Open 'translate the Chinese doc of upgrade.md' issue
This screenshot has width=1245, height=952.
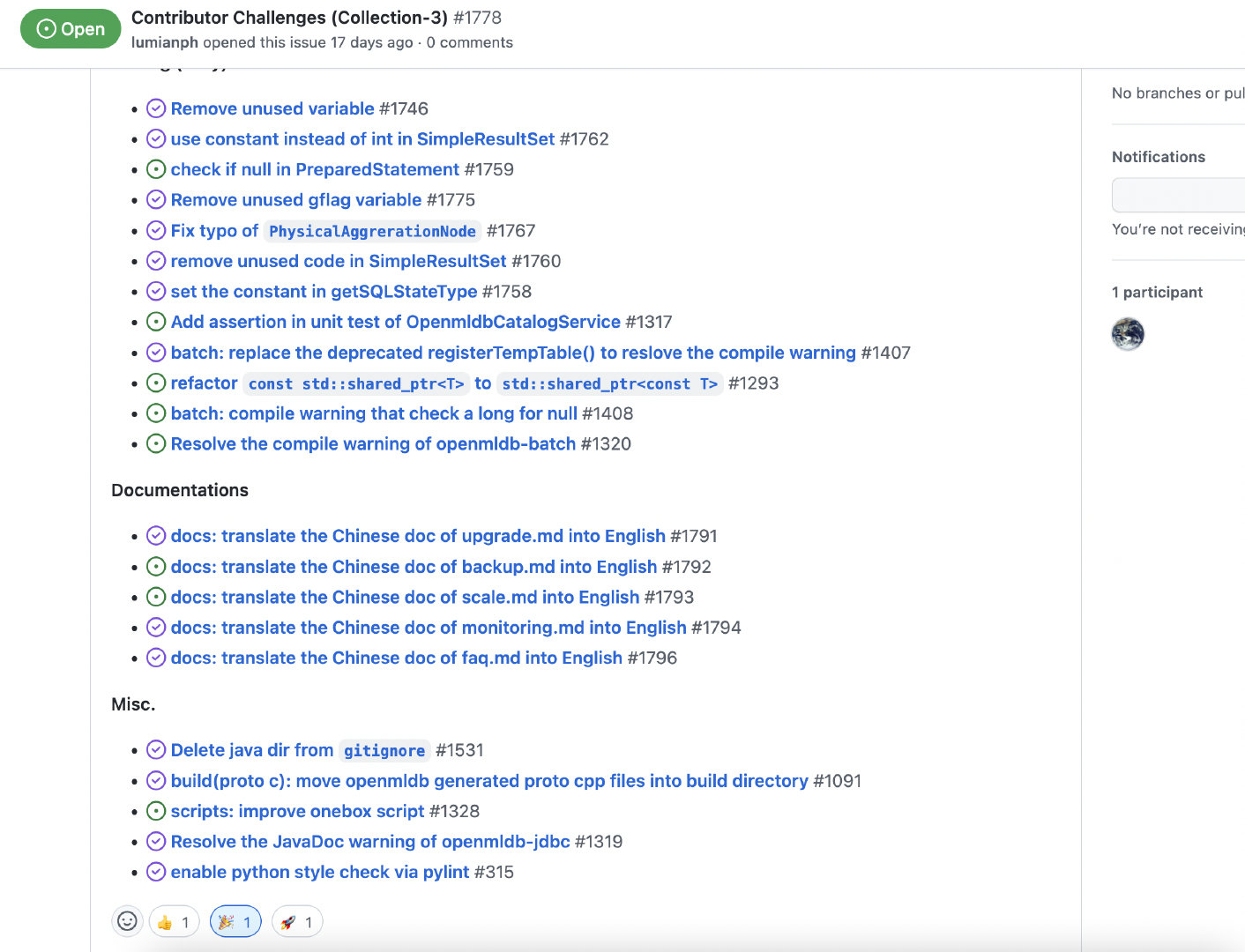pyautogui.click(x=418, y=536)
